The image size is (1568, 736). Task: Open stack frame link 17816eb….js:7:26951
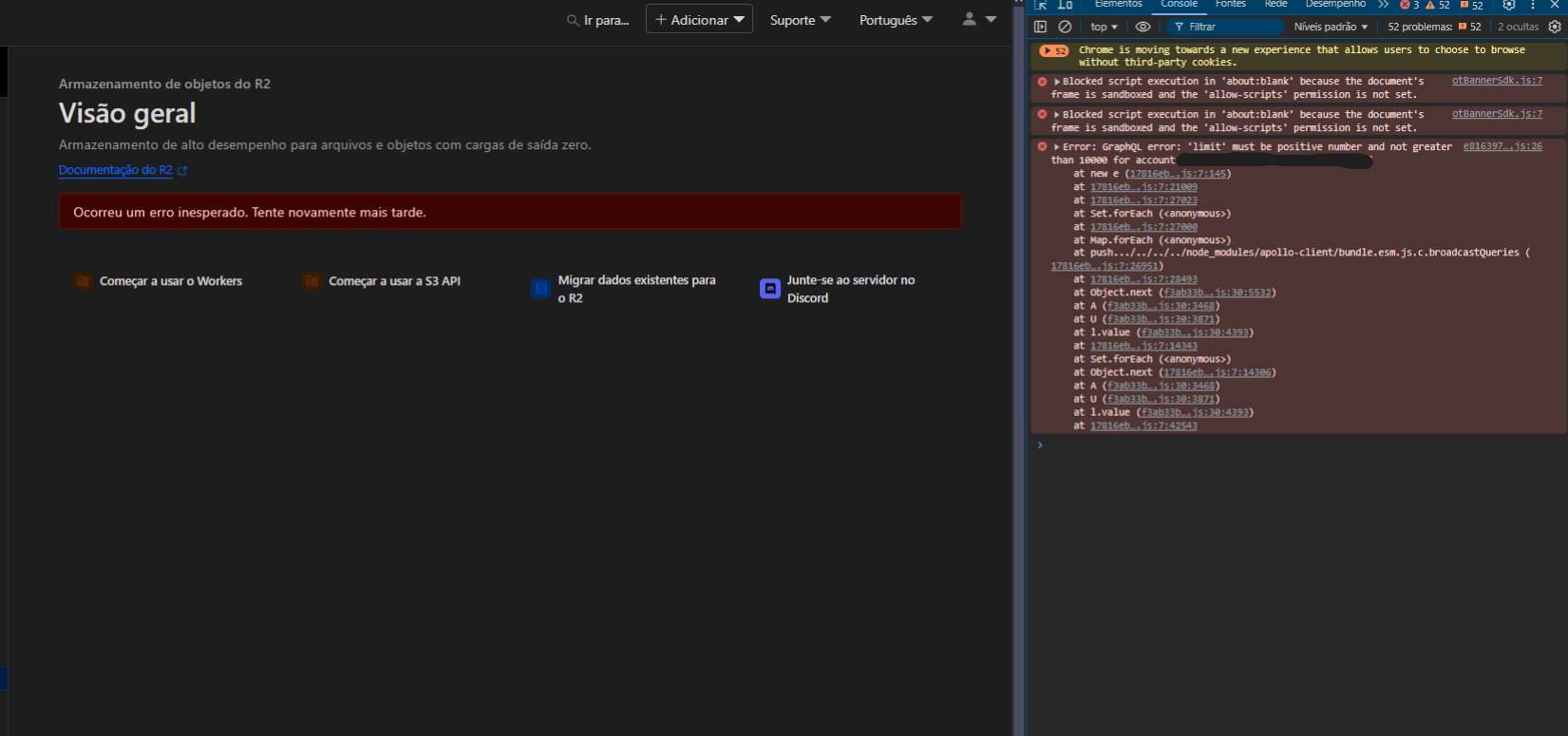[x=1105, y=266]
